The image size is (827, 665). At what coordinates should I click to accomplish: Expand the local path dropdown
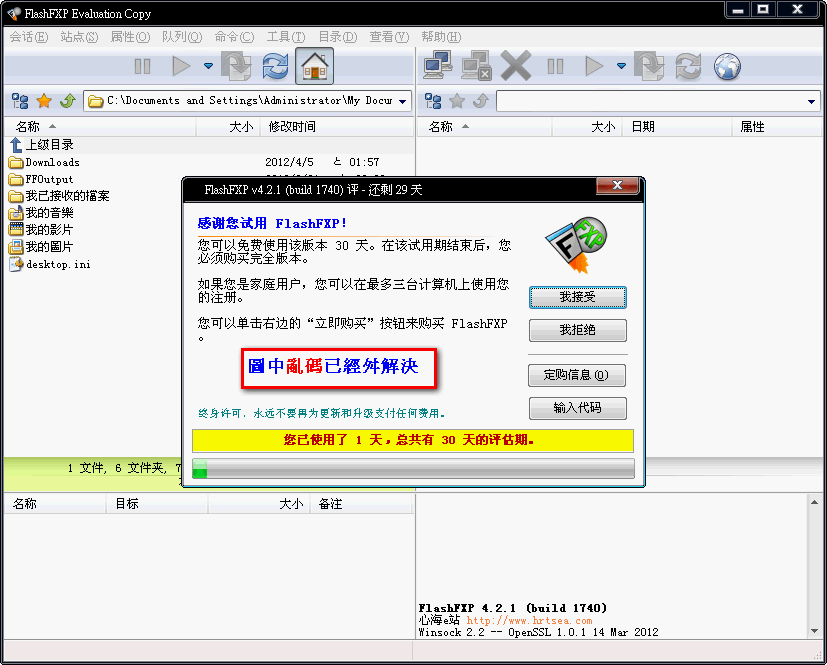pos(402,101)
